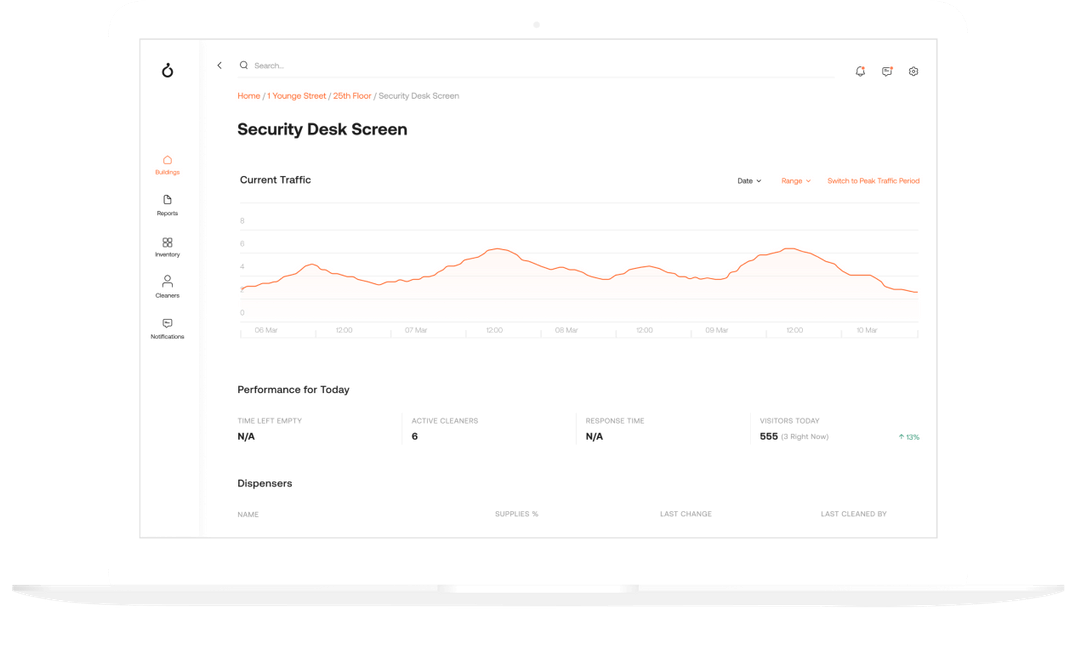Sort dispensers by Supplies % column
Image resolution: width=1080 pixels, height=665 pixels.
517,514
